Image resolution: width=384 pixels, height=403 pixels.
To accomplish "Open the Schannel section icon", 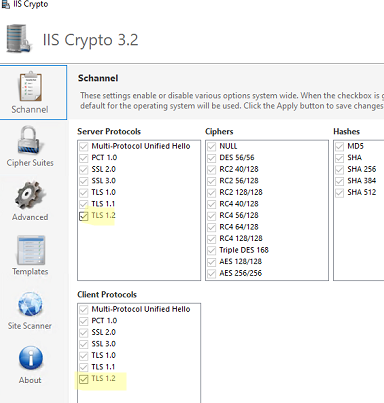I will click(x=31, y=86).
